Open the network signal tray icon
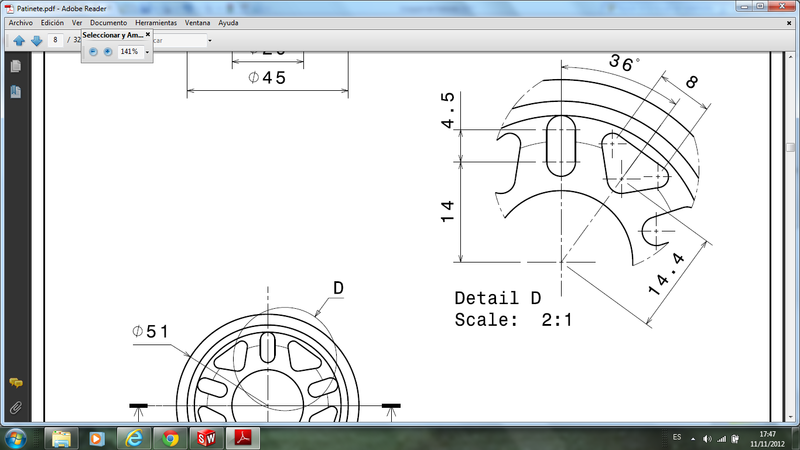This screenshot has height=450, width=800. (721, 439)
